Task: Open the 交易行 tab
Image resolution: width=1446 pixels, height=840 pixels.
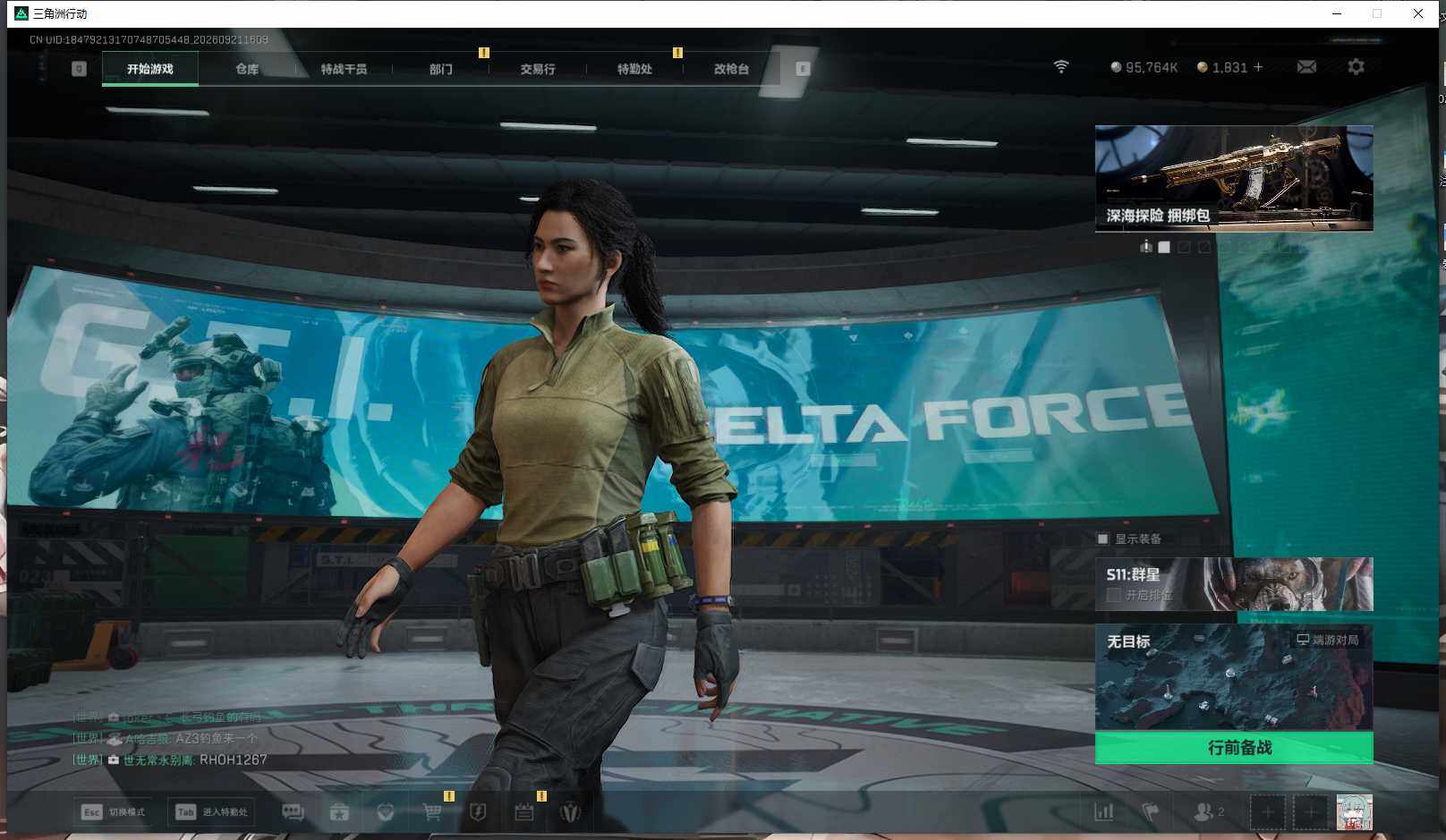Action: 538,69
